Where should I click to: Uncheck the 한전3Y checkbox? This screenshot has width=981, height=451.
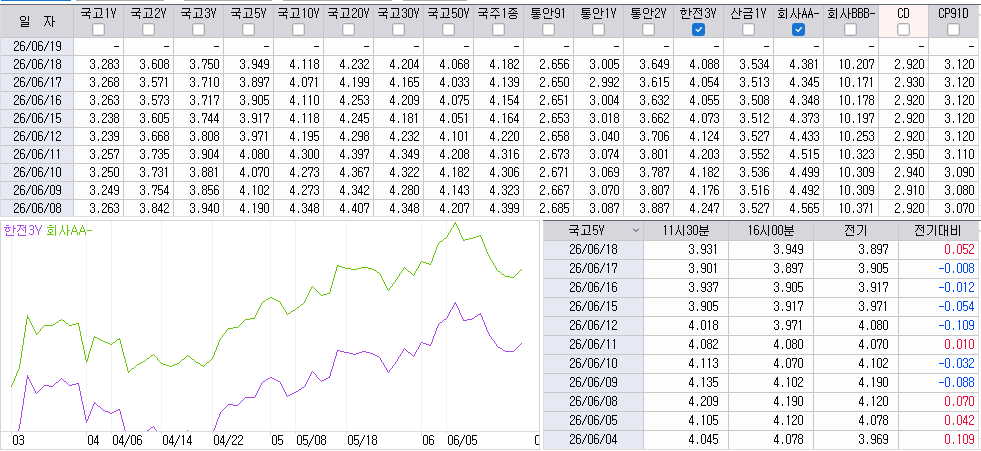(699, 29)
